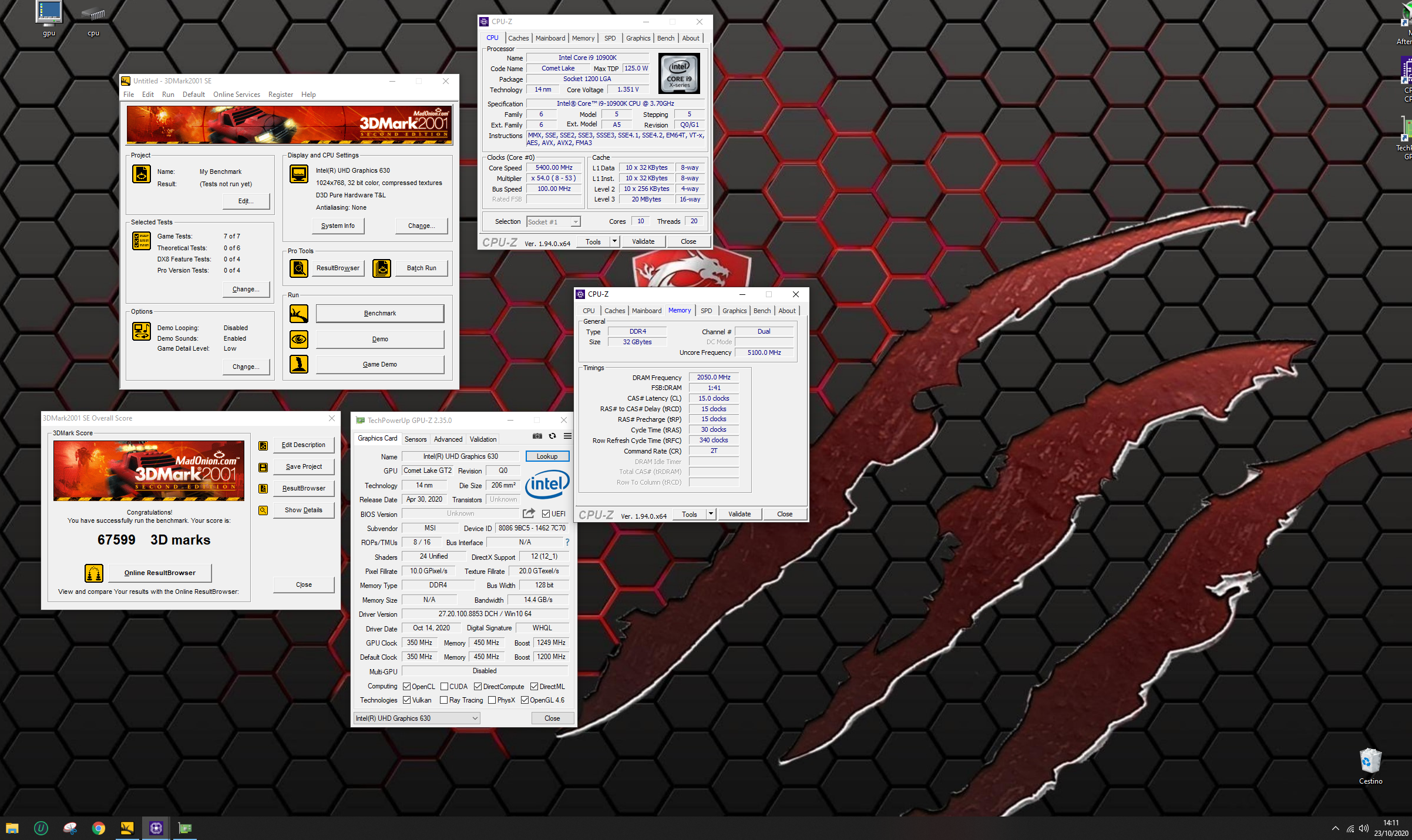The width and height of the screenshot is (1412, 840).
Task: Expand Tools dropdown arrow in Memory tab window
Action: click(x=711, y=514)
